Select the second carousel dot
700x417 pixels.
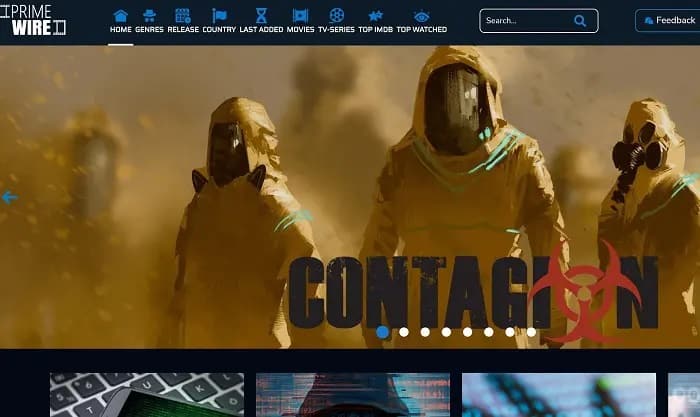tap(404, 332)
